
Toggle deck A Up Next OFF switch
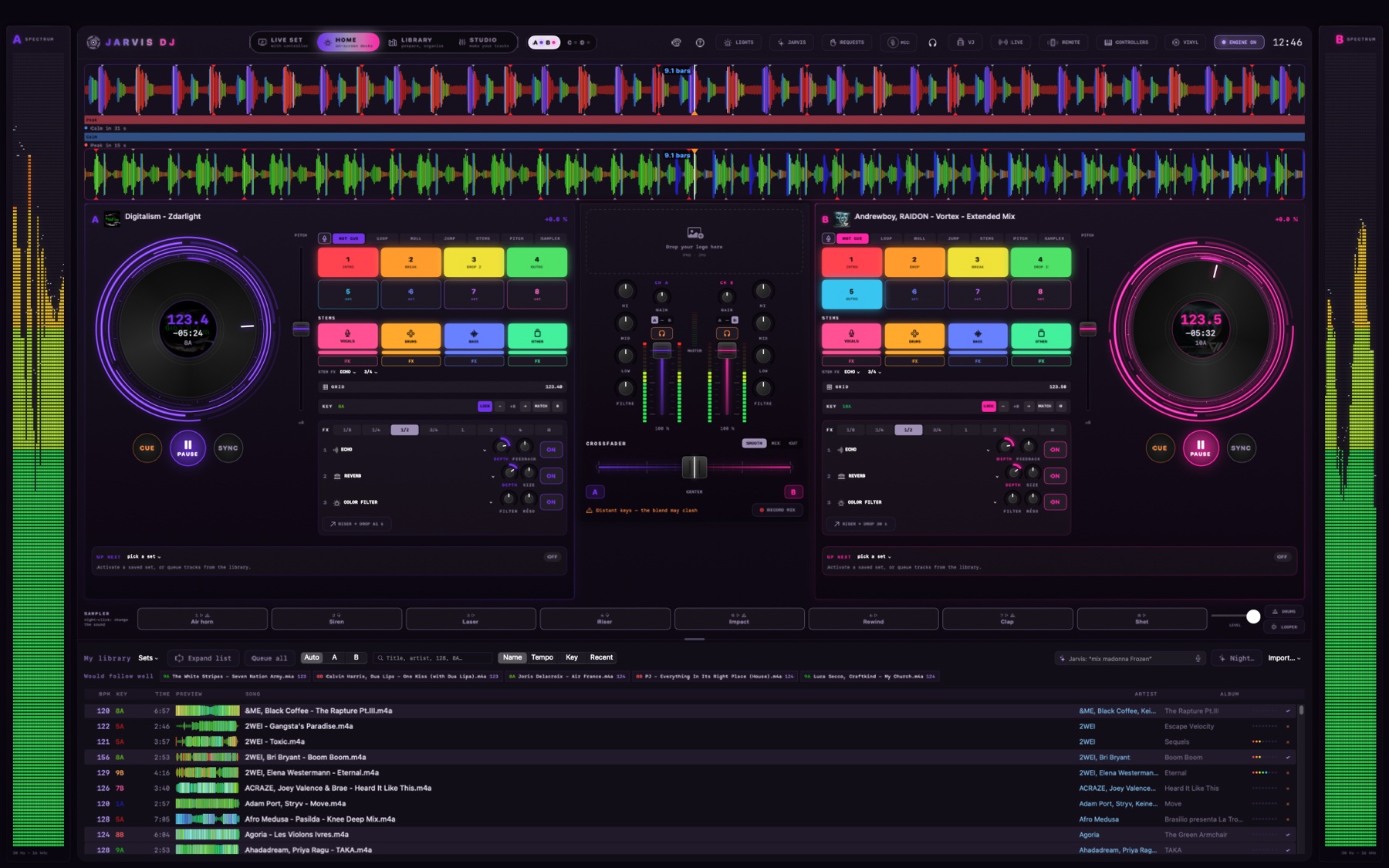tap(553, 556)
